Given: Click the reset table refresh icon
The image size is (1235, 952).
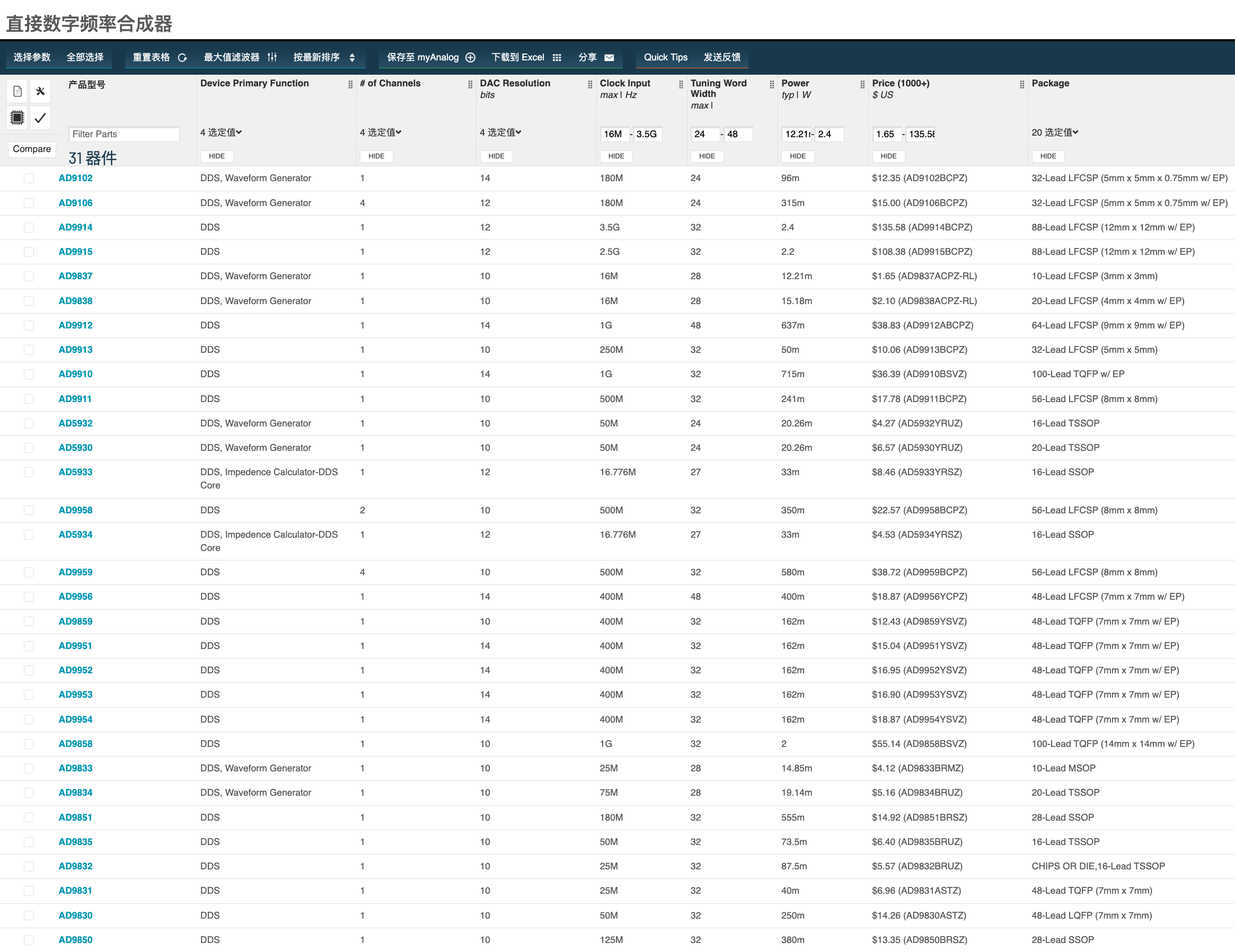Looking at the screenshot, I should click(x=182, y=58).
